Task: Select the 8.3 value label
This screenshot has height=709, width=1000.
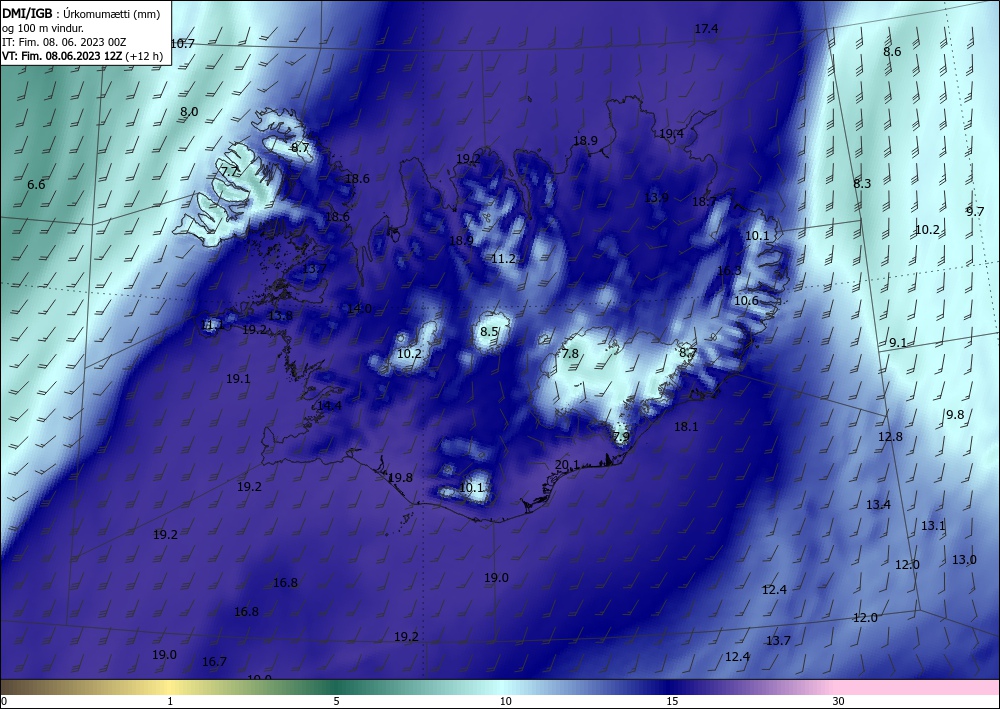Action: tap(862, 184)
